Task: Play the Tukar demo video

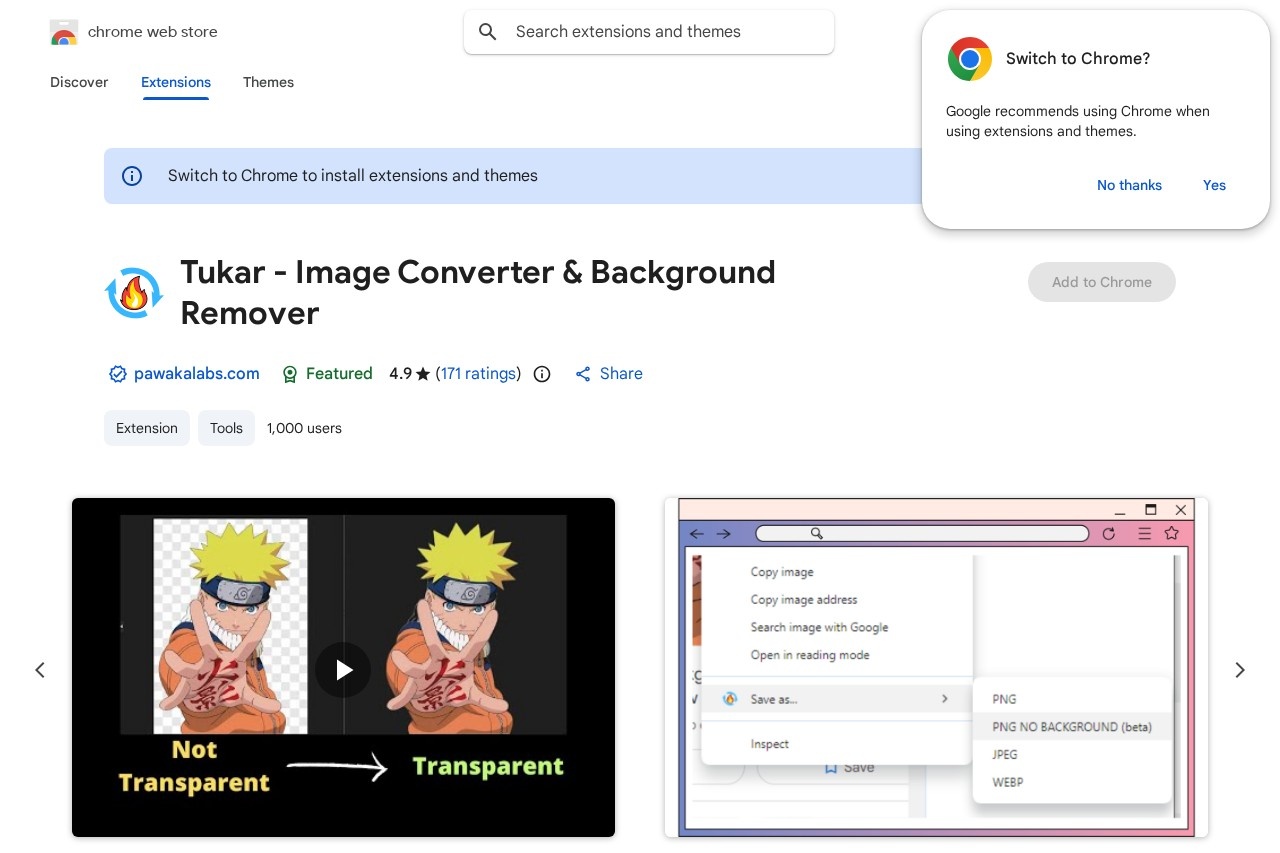Action: click(x=343, y=669)
